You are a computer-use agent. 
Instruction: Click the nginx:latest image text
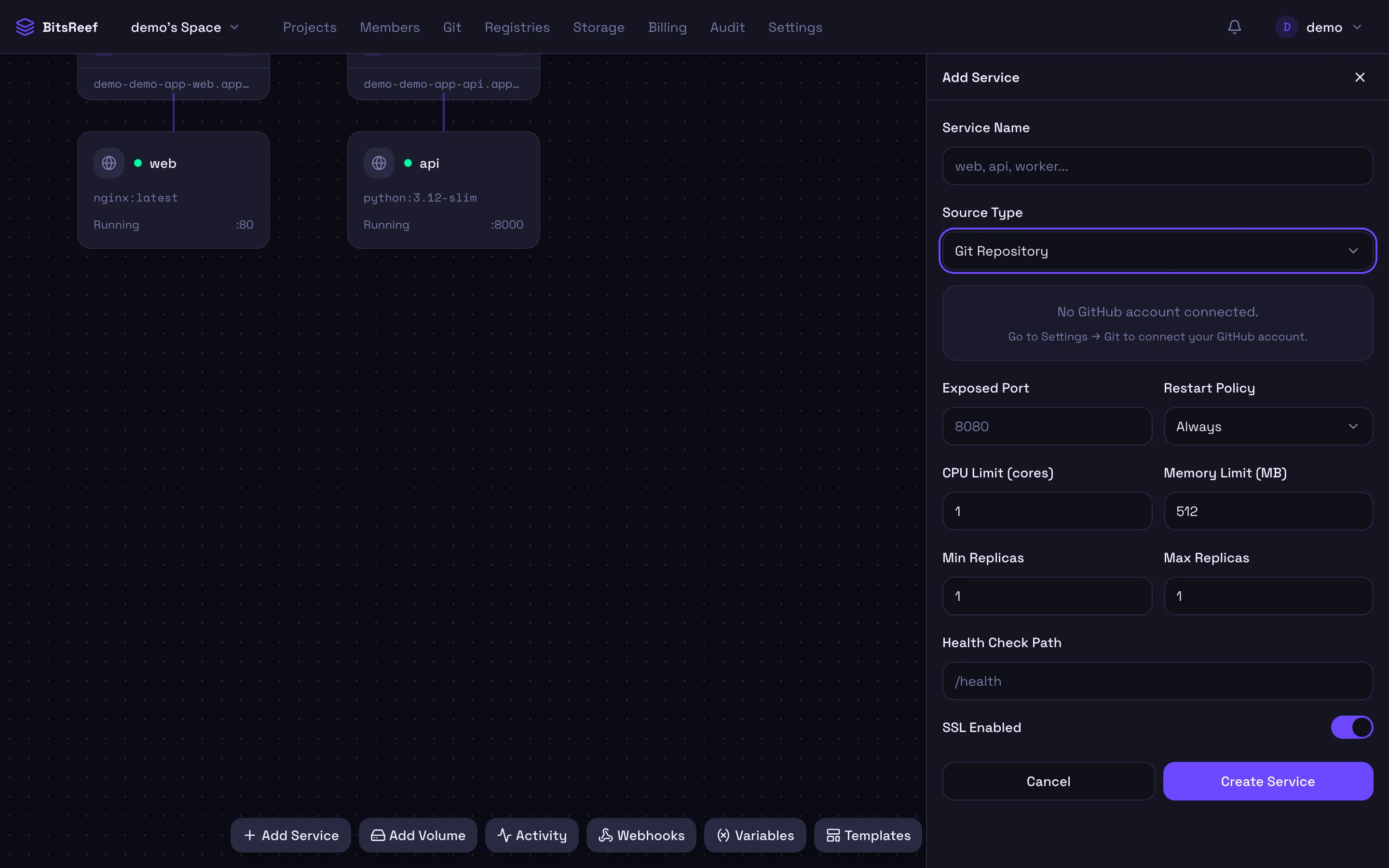point(136,198)
